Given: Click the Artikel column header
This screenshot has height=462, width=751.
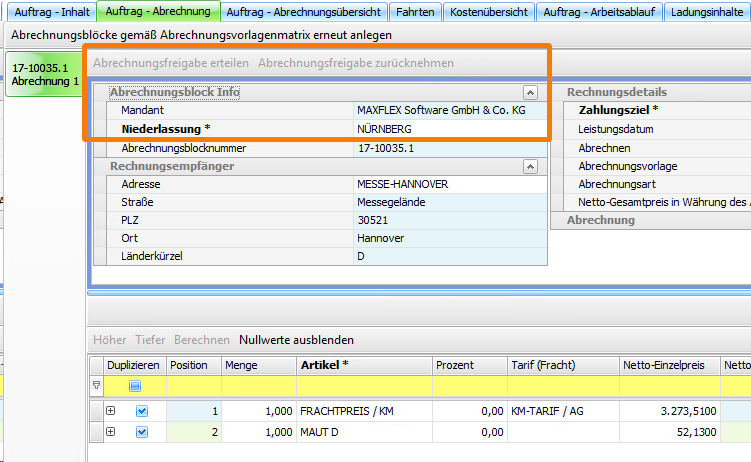Looking at the screenshot, I should (x=345, y=365).
